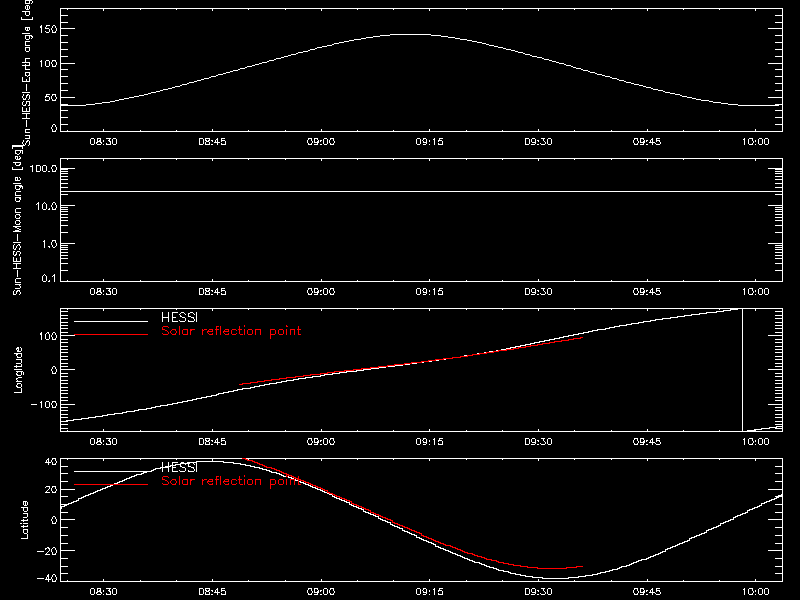The image size is (800, 600).
Task: Click 10:00 tick under Earth angle plot
Action: tap(756, 142)
